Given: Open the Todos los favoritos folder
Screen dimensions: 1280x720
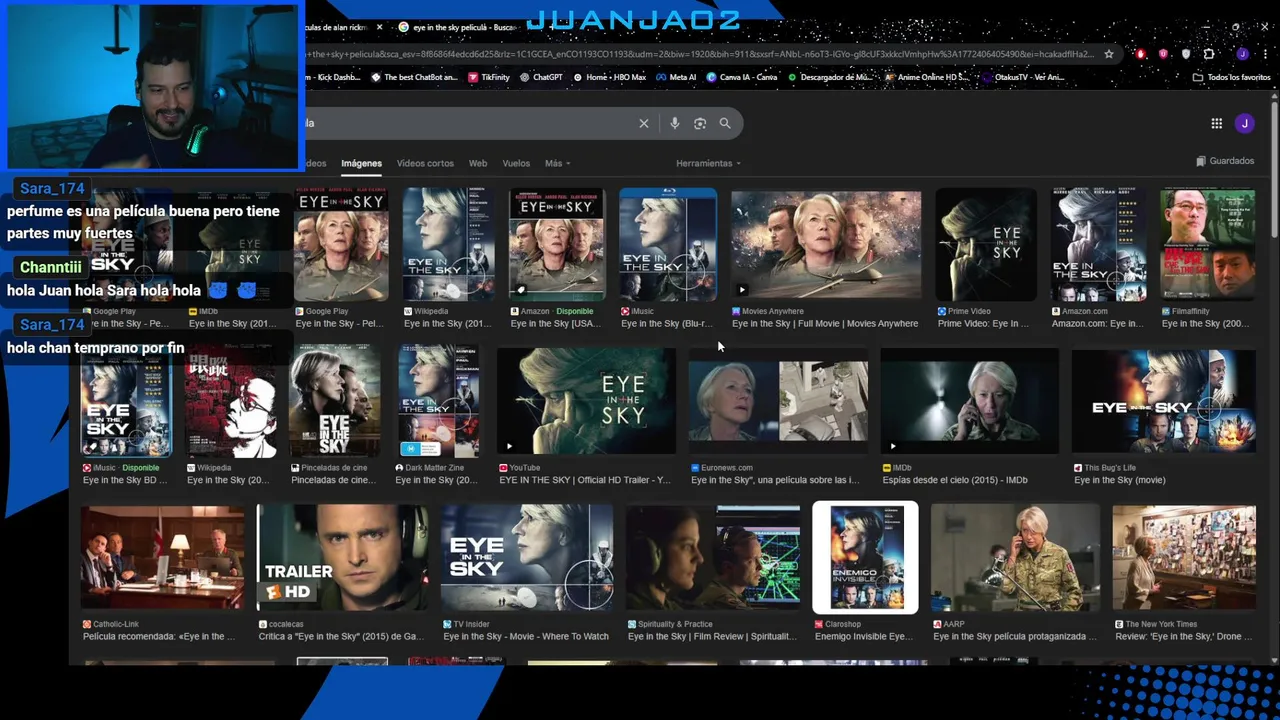Looking at the screenshot, I should (1232, 77).
